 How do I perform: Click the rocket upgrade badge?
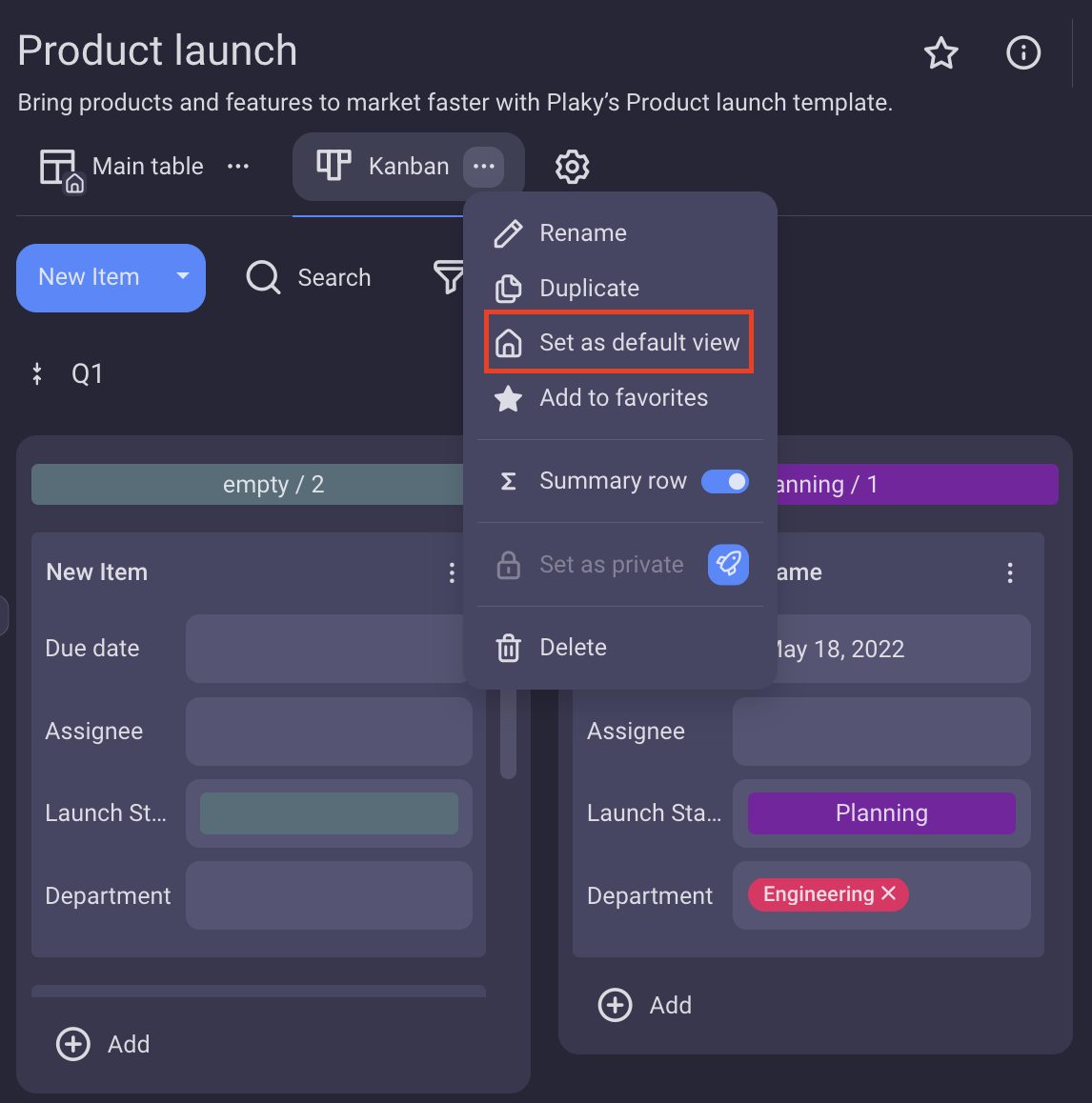click(x=728, y=564)
